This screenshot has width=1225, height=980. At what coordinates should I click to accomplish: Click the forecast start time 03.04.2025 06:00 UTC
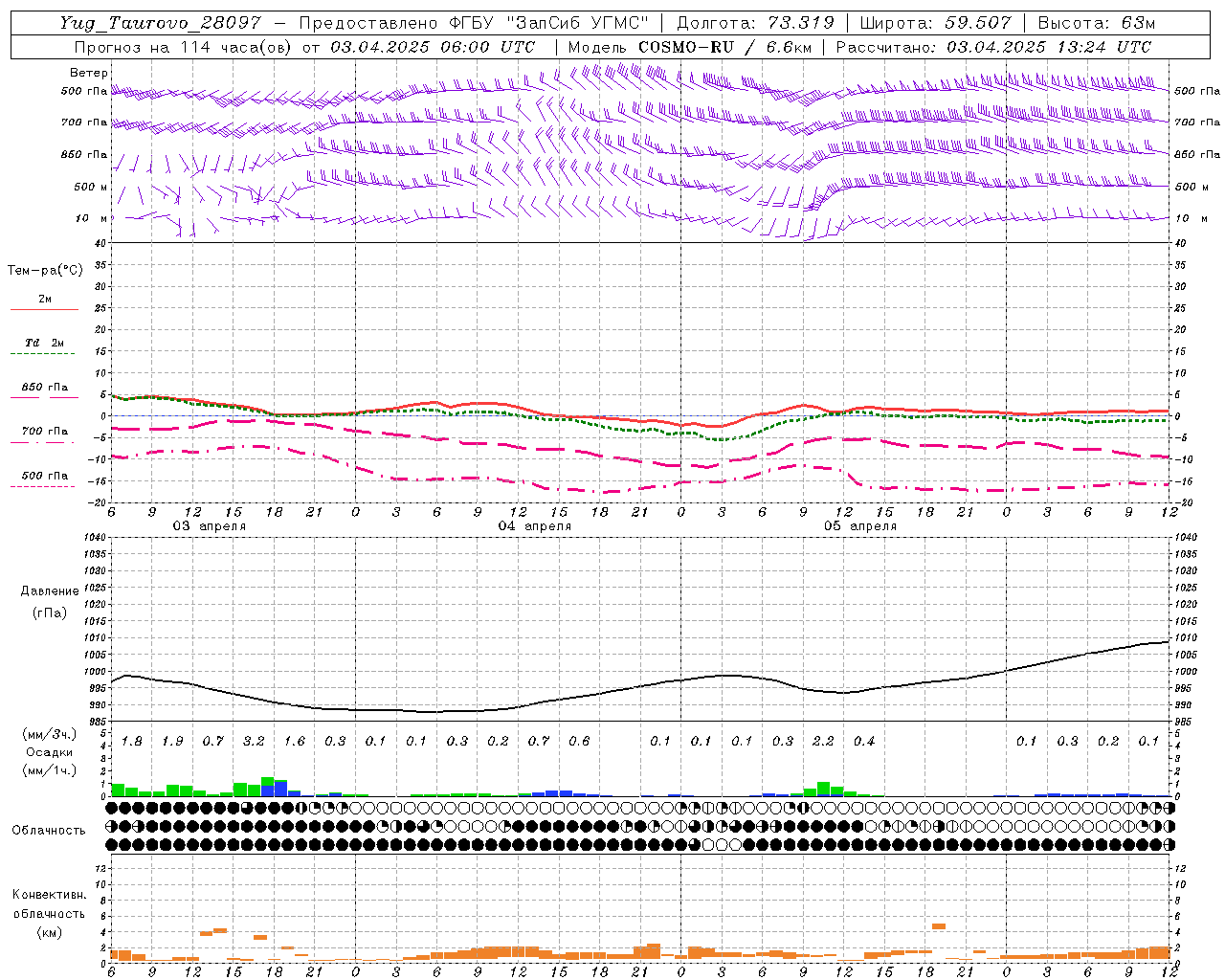point(433,47)
